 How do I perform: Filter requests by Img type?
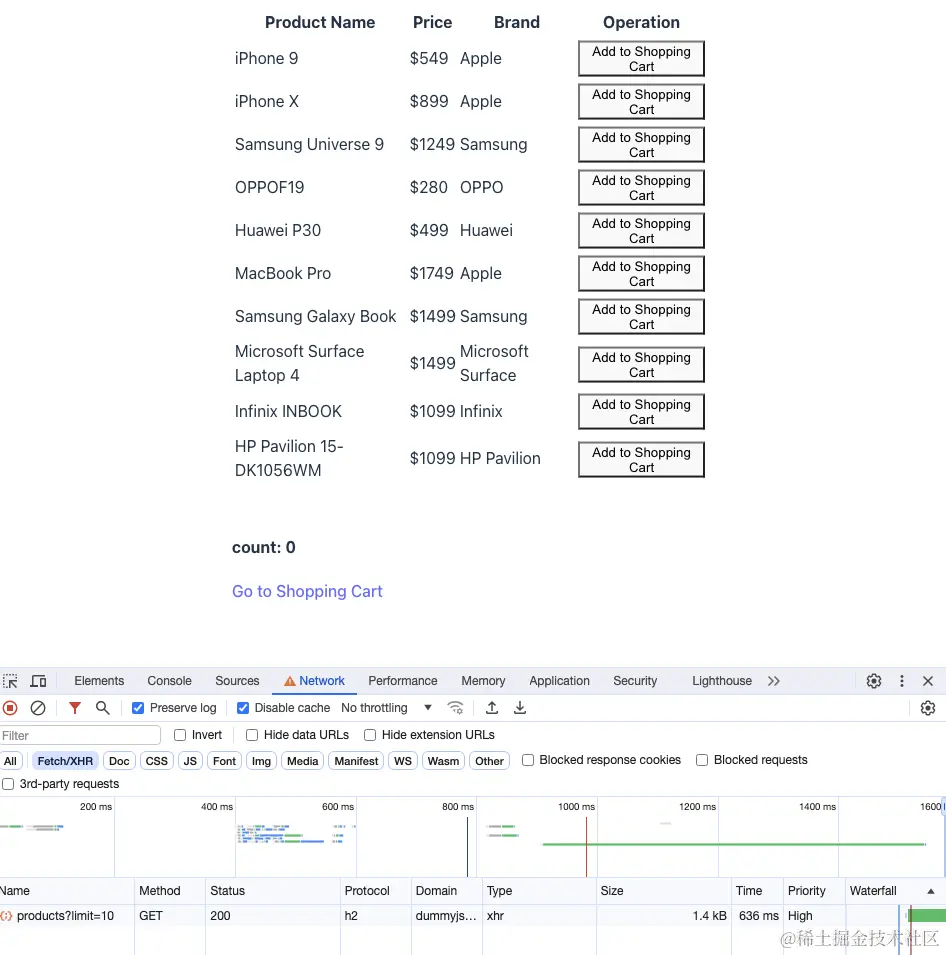261,761
